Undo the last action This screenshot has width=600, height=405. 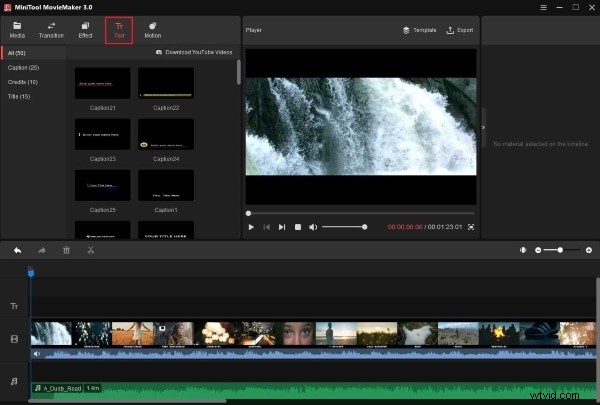[18, 250]
